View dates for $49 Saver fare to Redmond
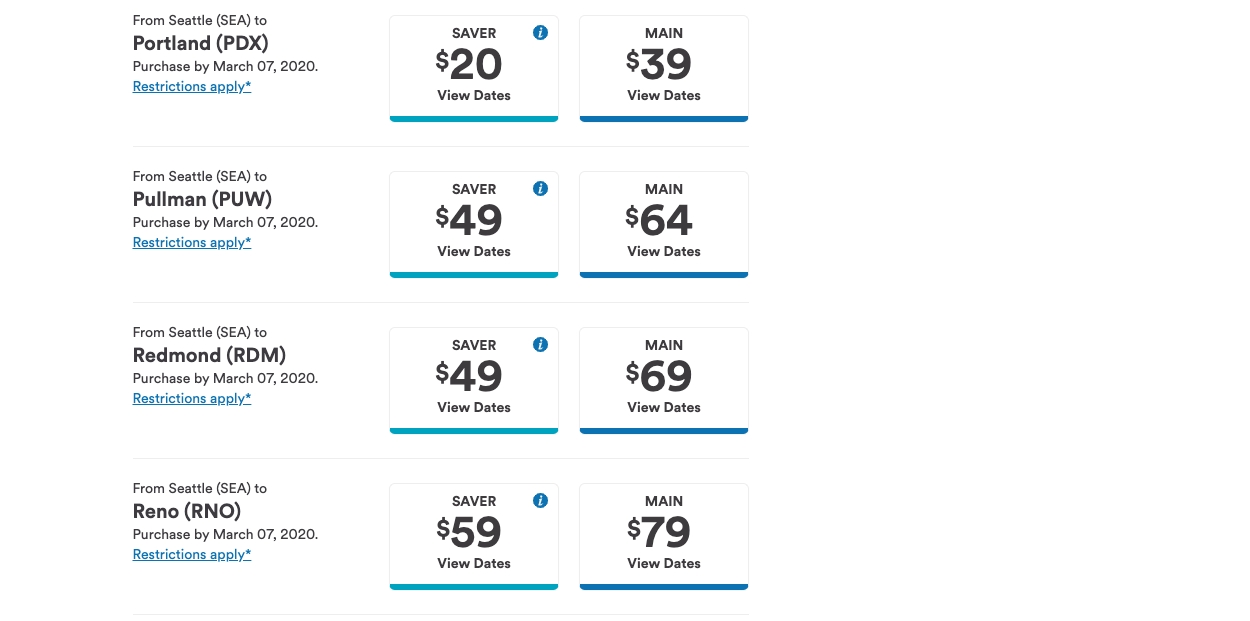The width and height of the screenshot is (1250, 621). click(x=474, y=380)
